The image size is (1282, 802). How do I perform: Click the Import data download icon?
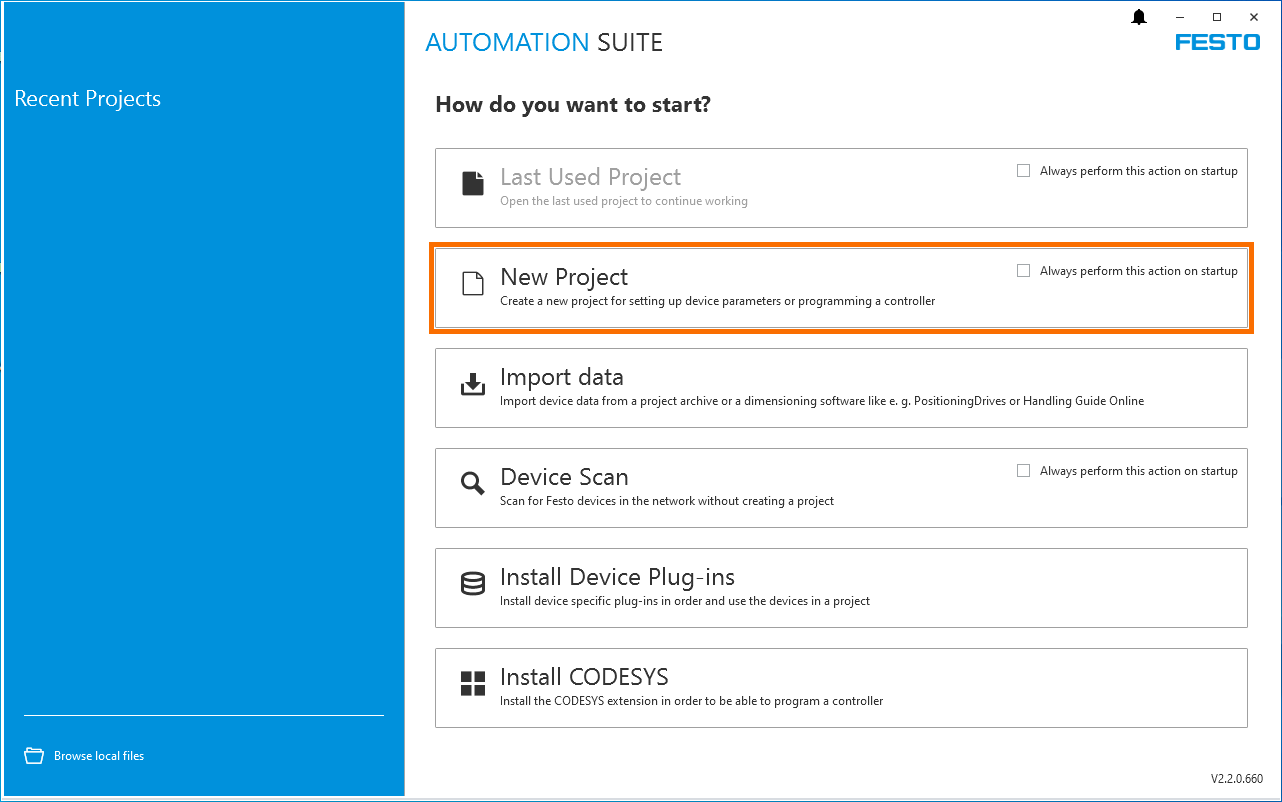(472, 384)
